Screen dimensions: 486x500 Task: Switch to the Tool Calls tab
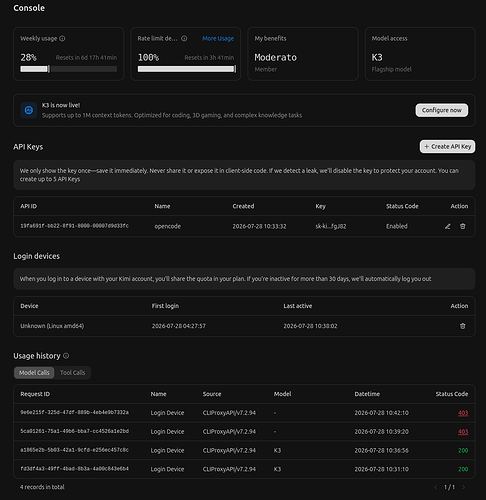[x=72, y=373]
